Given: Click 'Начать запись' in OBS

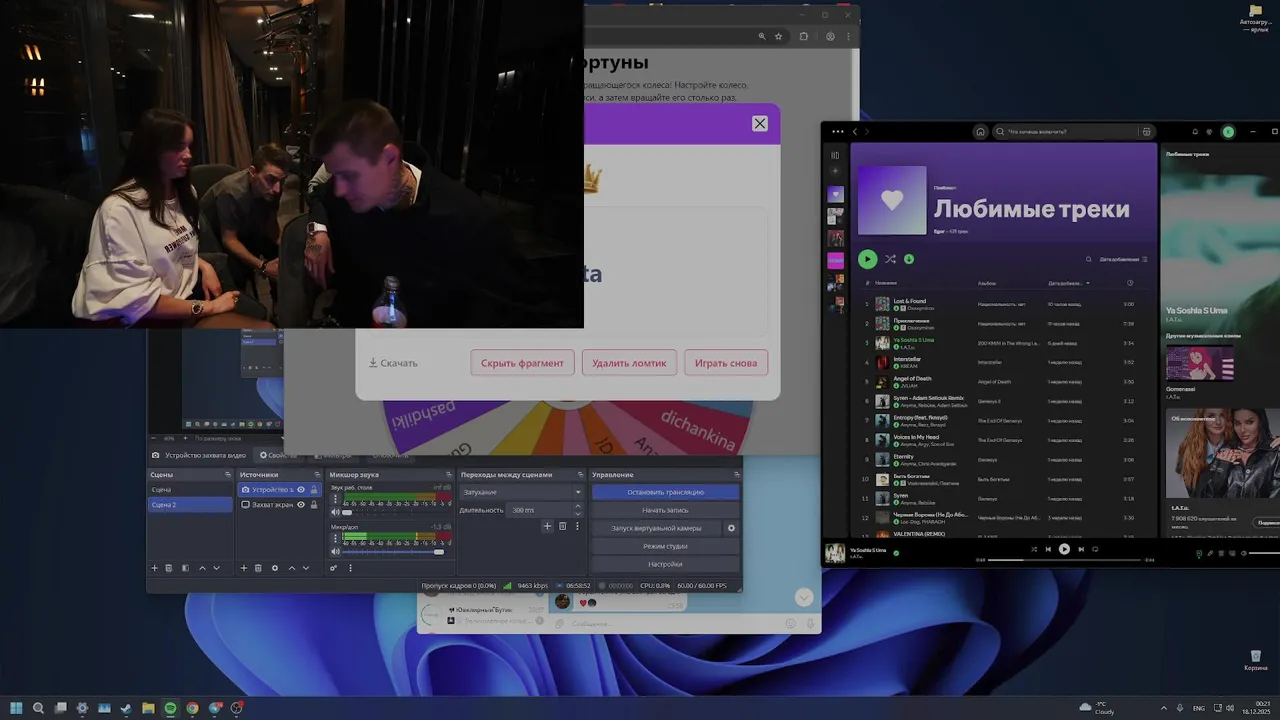Looking at the screenshot, I should click(665, 510).
